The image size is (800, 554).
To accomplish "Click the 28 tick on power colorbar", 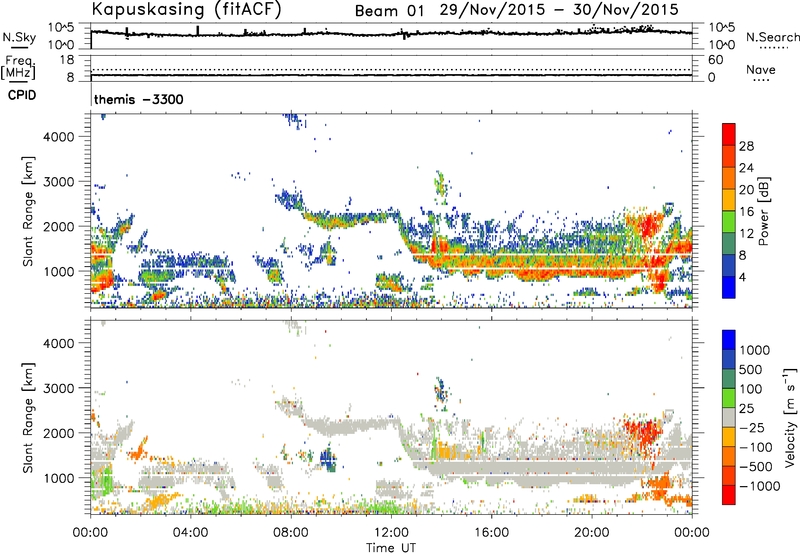I will point(746,146).
